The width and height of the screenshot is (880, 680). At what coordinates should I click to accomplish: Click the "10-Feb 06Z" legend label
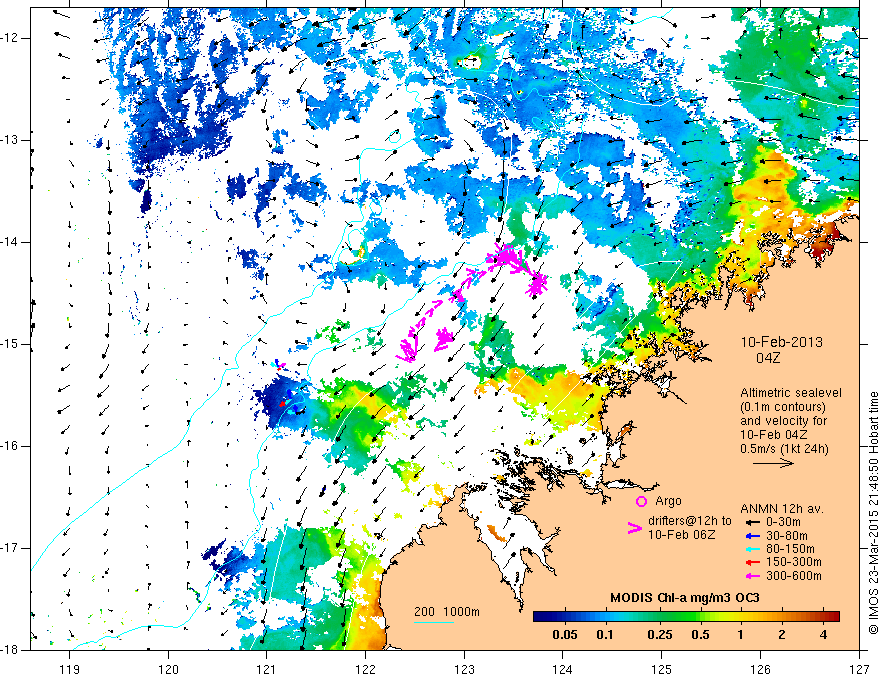coord(681,535)
